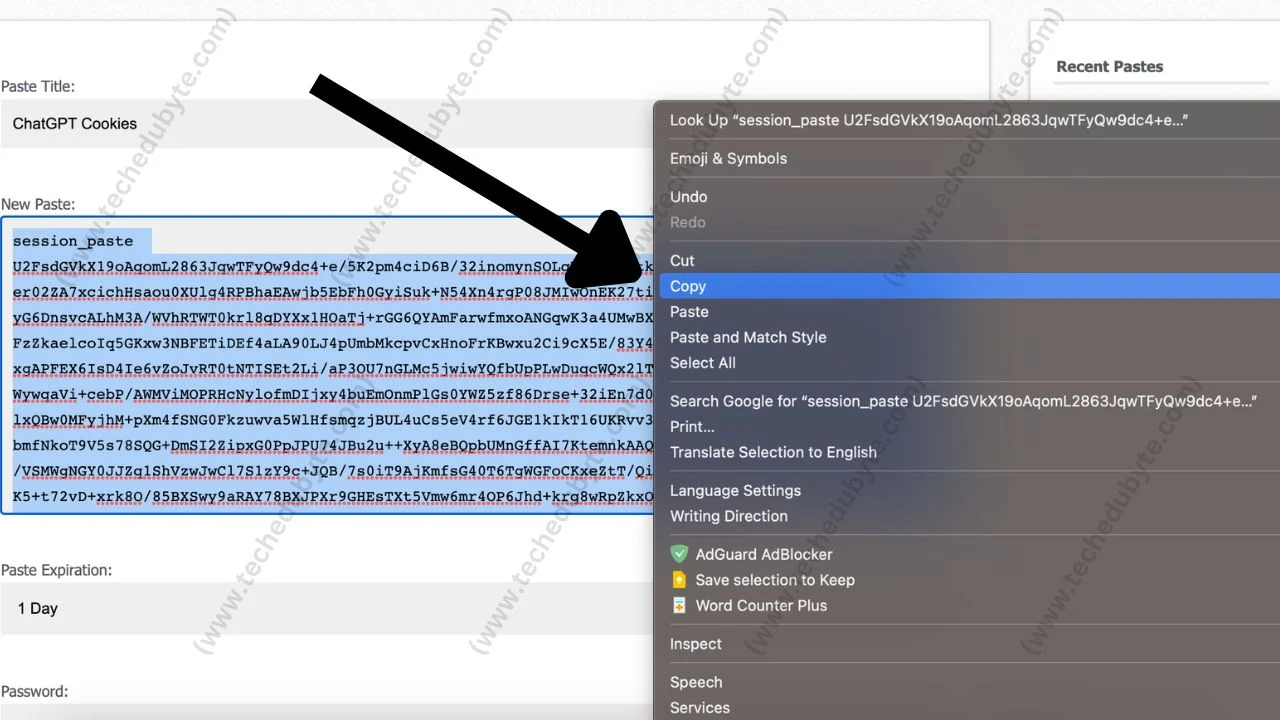The width and height of the screenshot is (1280, 720).
Task: Click Save selection to Keep label
Action: click(x=775, y=580)
